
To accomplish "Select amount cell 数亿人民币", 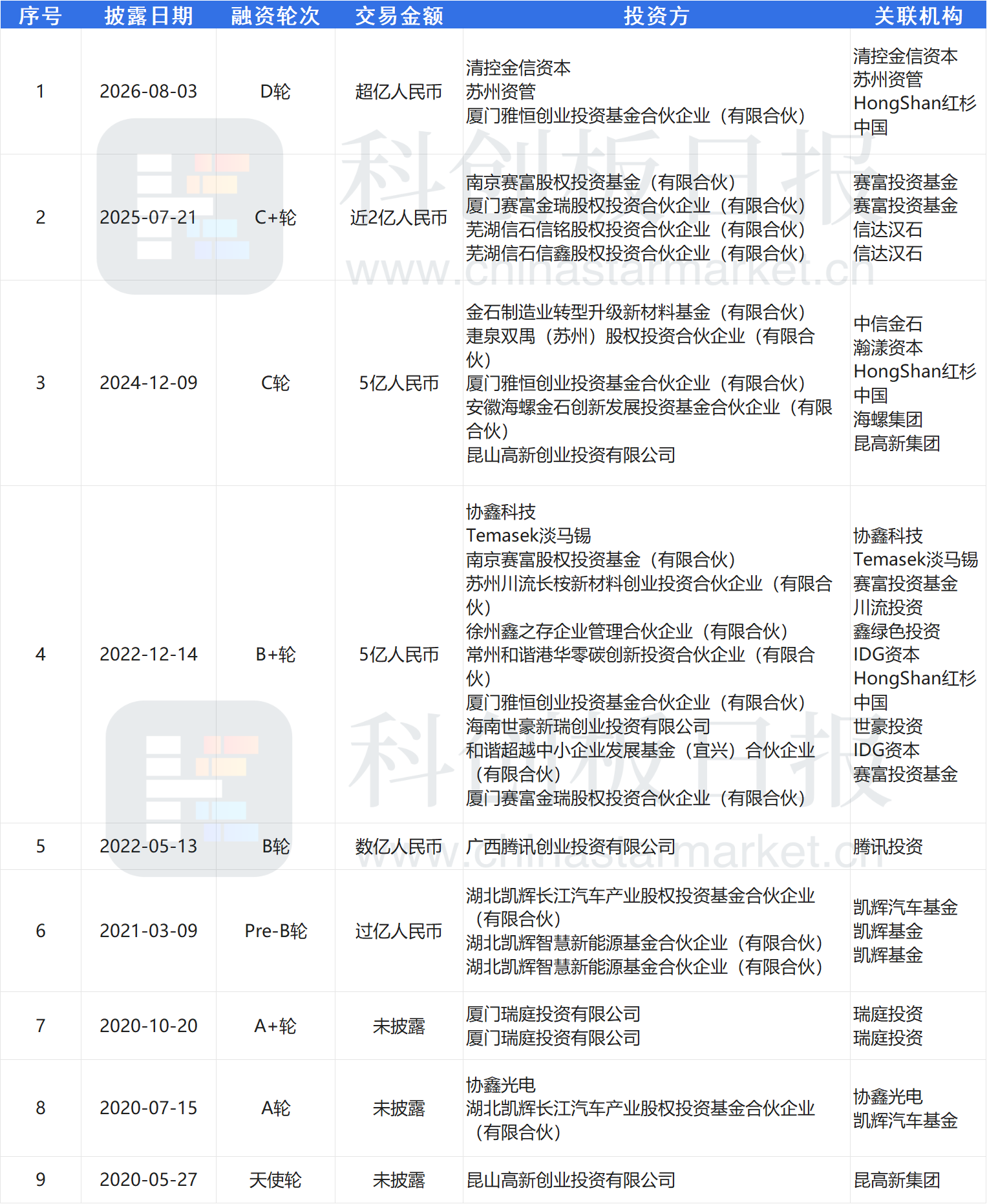I will [x=399, y=846].
